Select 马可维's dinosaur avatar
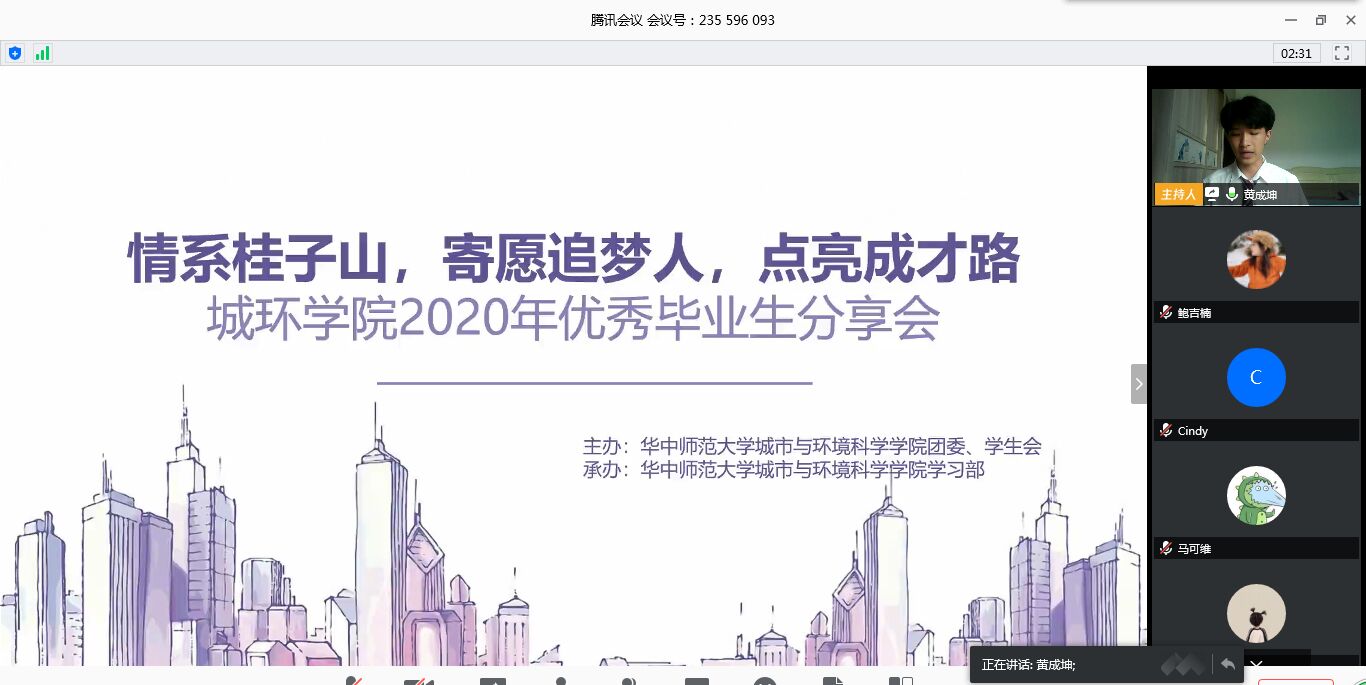1366x685 pixels. (x=1256, y=495)
